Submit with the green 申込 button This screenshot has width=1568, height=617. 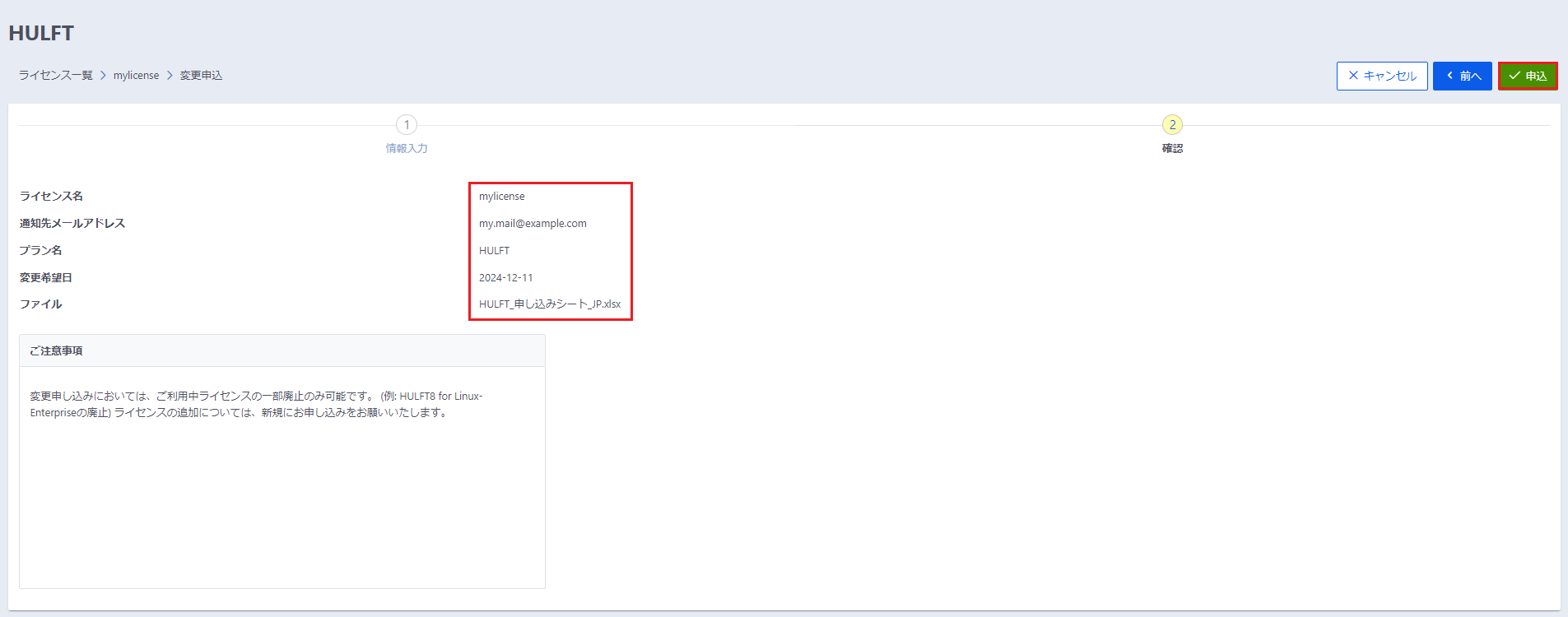pos(1528,76)
